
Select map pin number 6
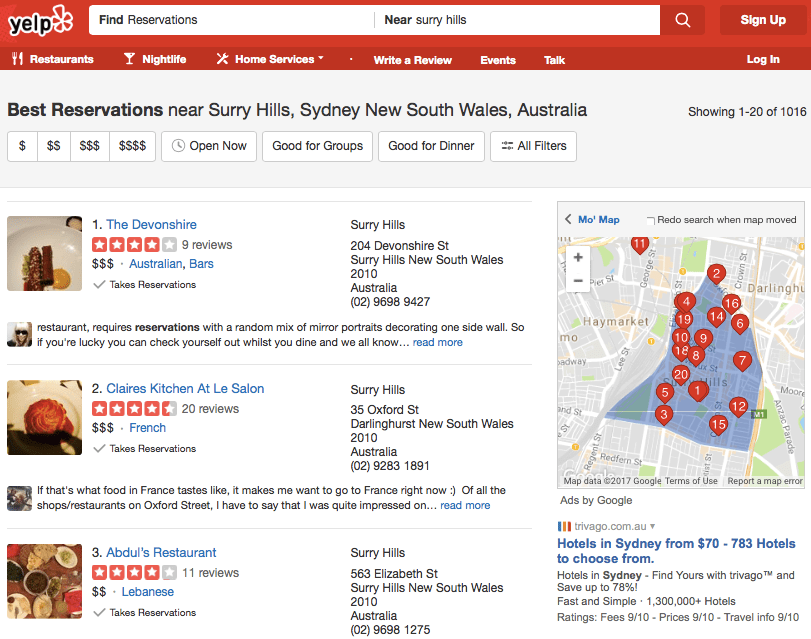click(740, 324)
